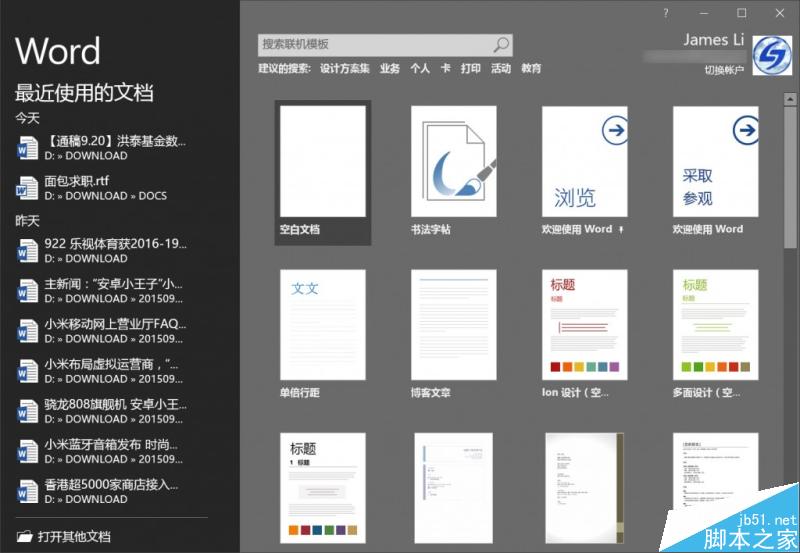Screen dimensions: 800x553
Task: Click 打开其他文档 link
Action: point(74,537)
